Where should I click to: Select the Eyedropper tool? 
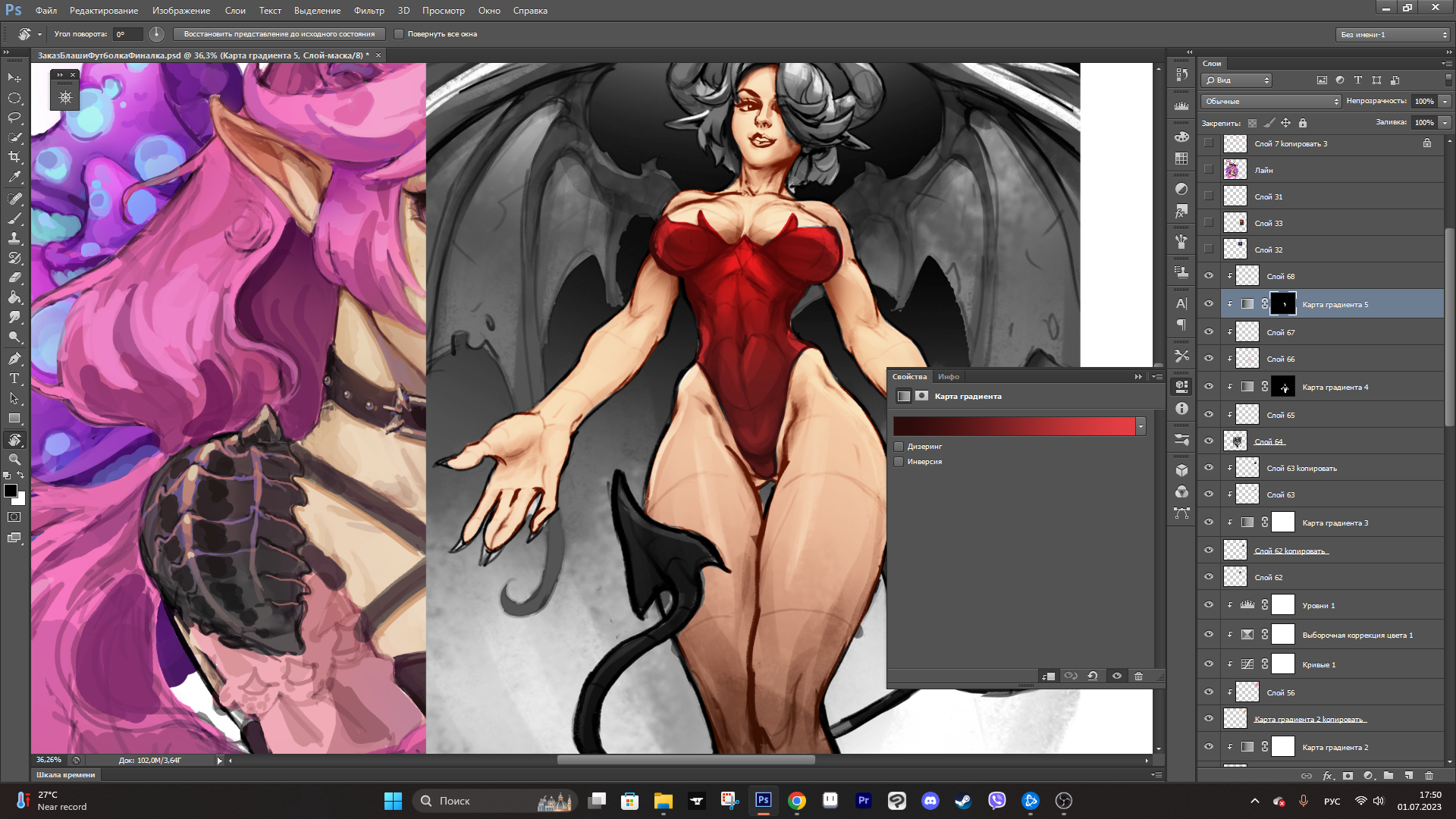pyautogui.click(x=14, y=177)
